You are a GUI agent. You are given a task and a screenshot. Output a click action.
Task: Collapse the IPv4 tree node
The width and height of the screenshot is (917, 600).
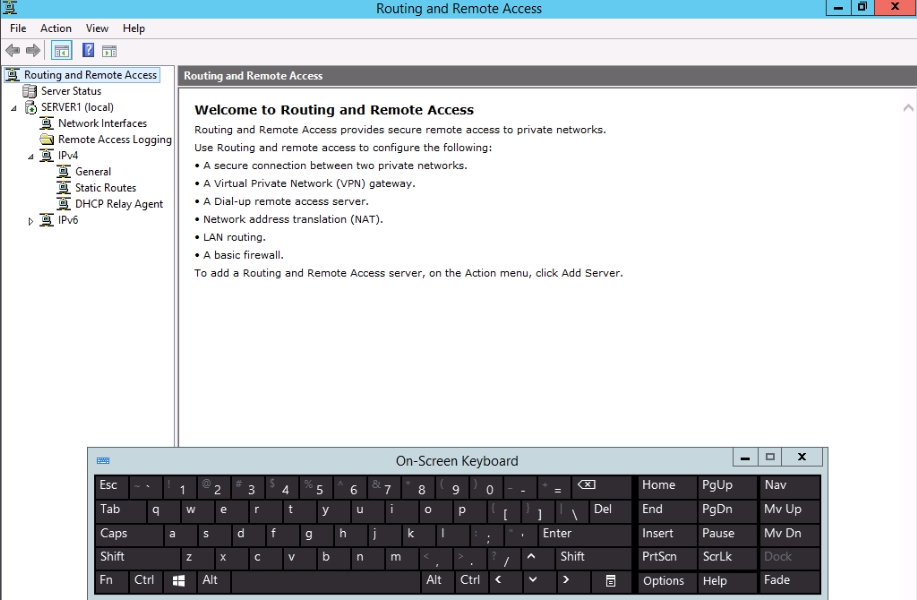31,156
